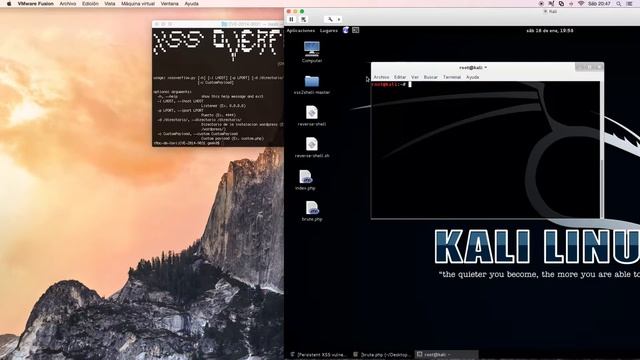Open the Apple menu
The height and width of the screenshot is (360, 640).
[9, 4]
